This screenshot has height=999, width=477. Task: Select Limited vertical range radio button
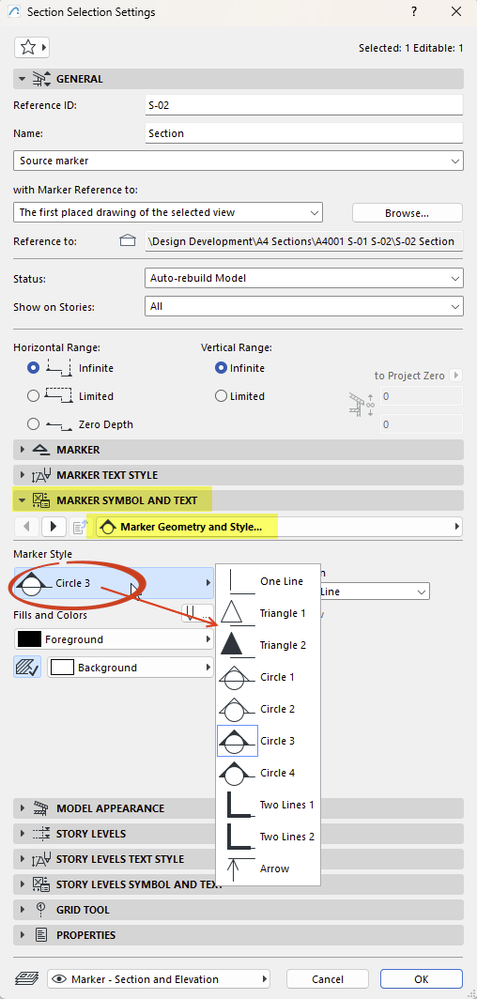[x=221, y=396]
